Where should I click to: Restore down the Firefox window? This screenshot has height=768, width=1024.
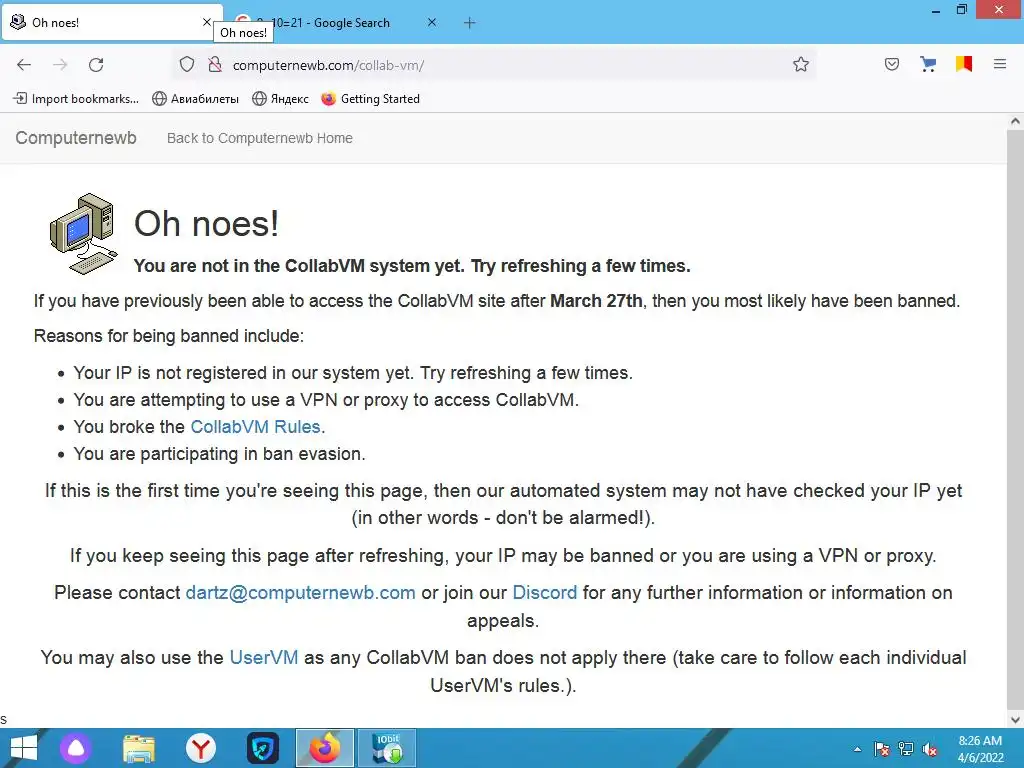(x=962, y=10)
